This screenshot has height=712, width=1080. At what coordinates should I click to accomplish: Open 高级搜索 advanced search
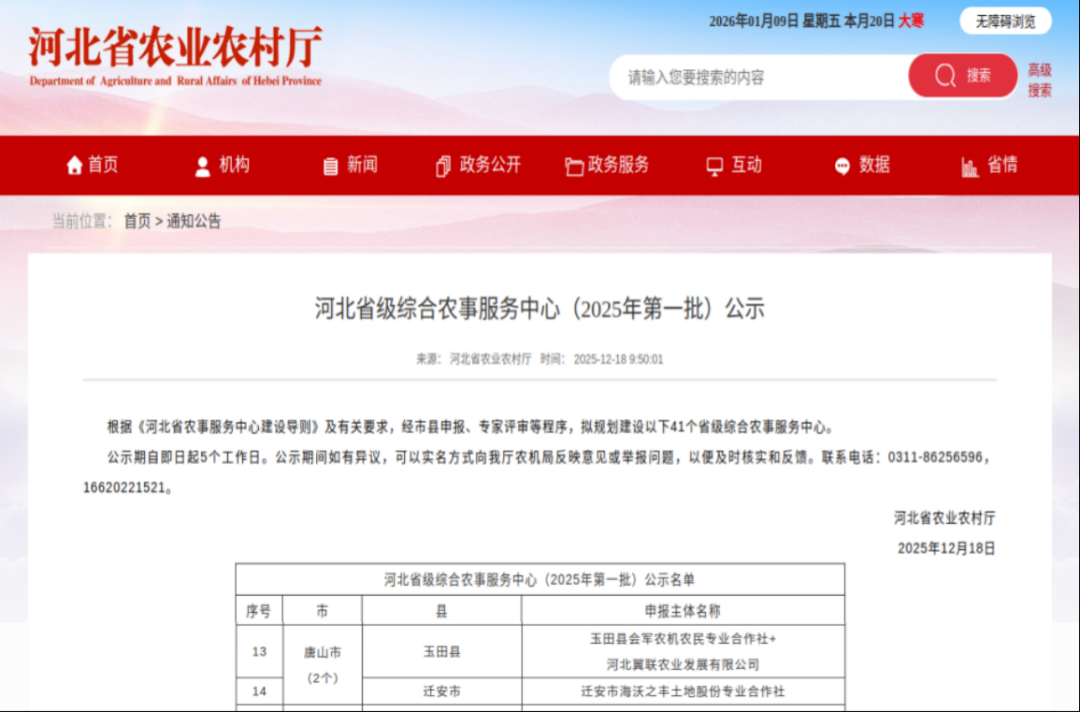coord(1039,80)
